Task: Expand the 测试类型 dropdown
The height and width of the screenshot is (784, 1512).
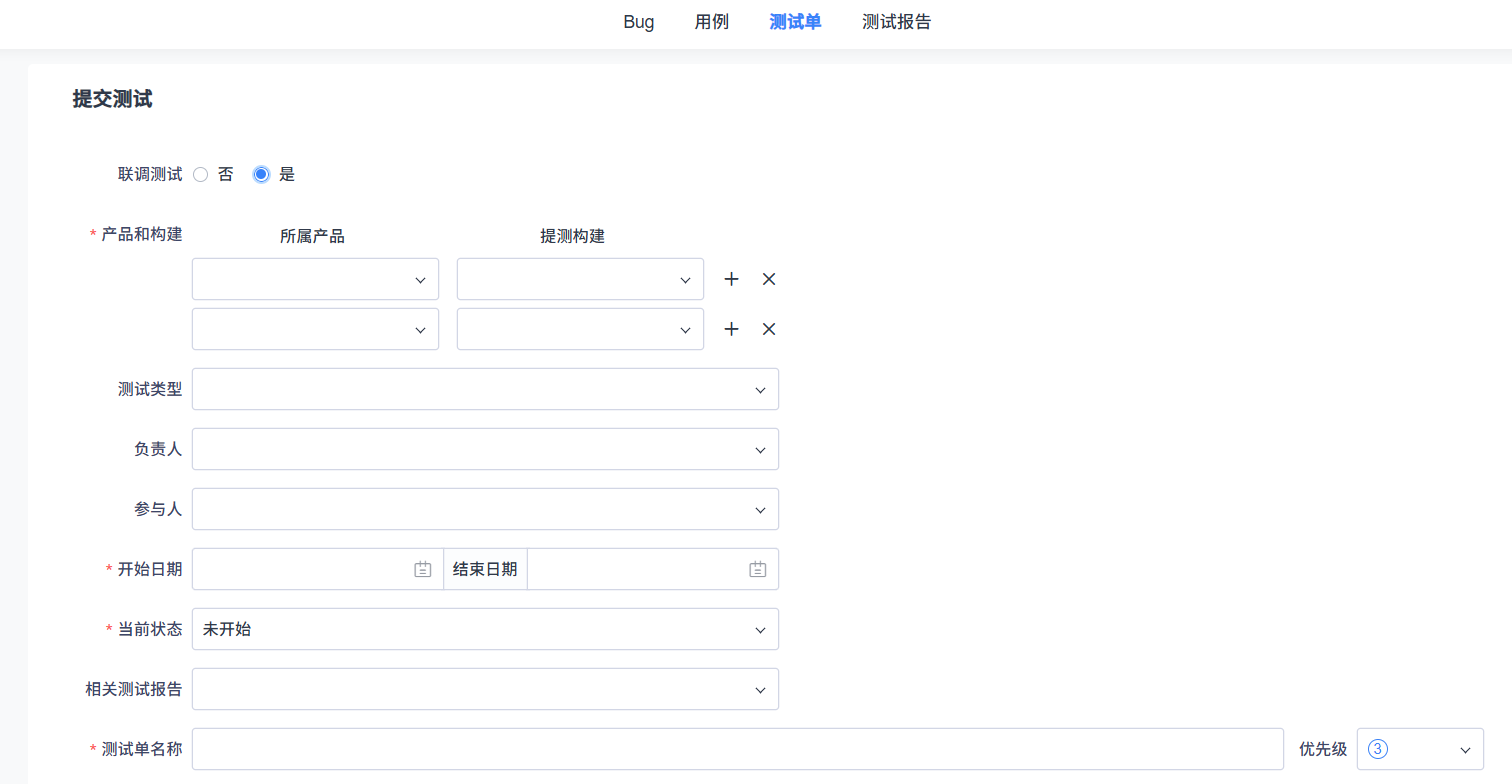Action: click(x=485, y=389)
